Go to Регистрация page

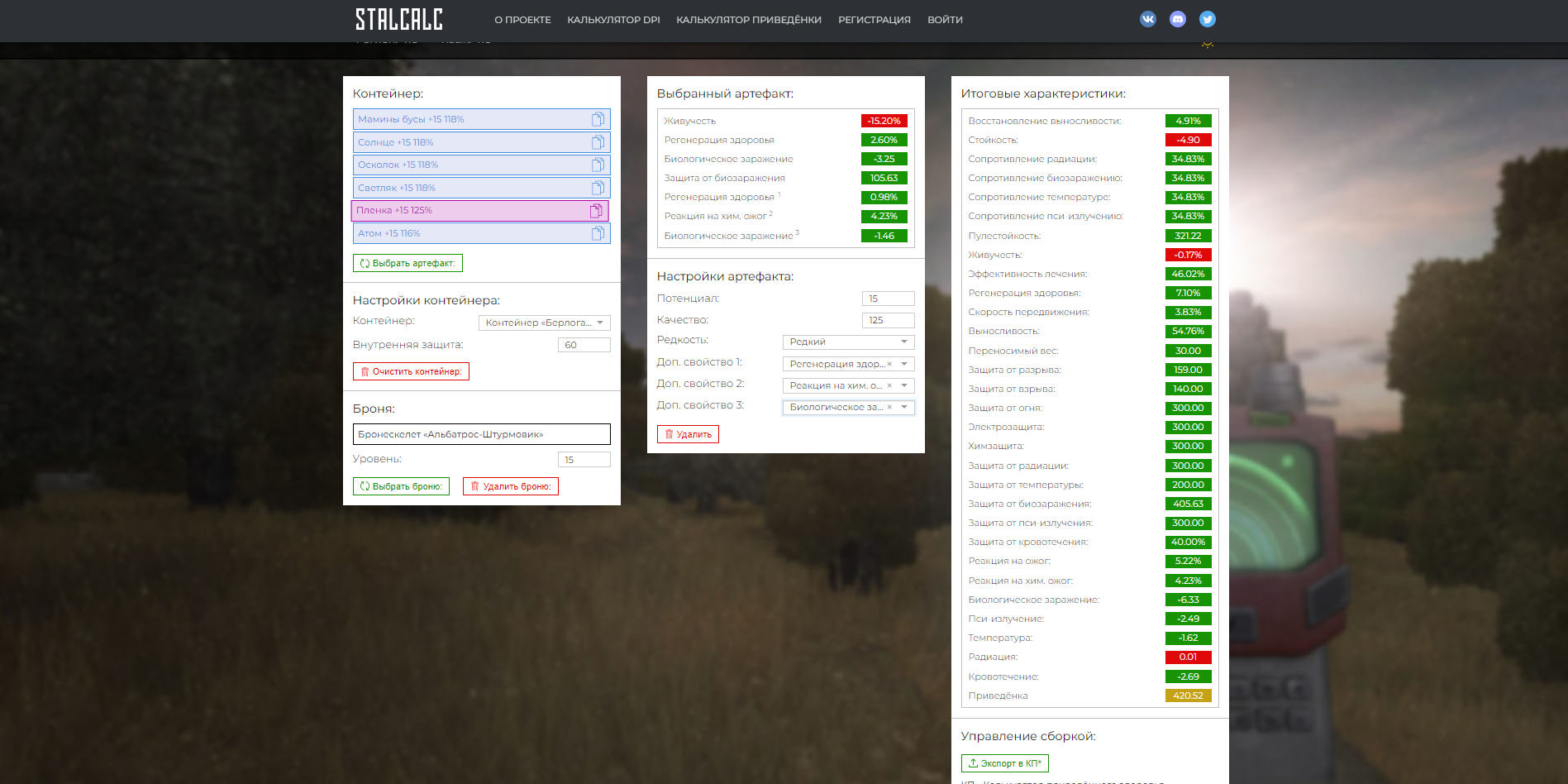pyautogui.click(x=874, y=20)
